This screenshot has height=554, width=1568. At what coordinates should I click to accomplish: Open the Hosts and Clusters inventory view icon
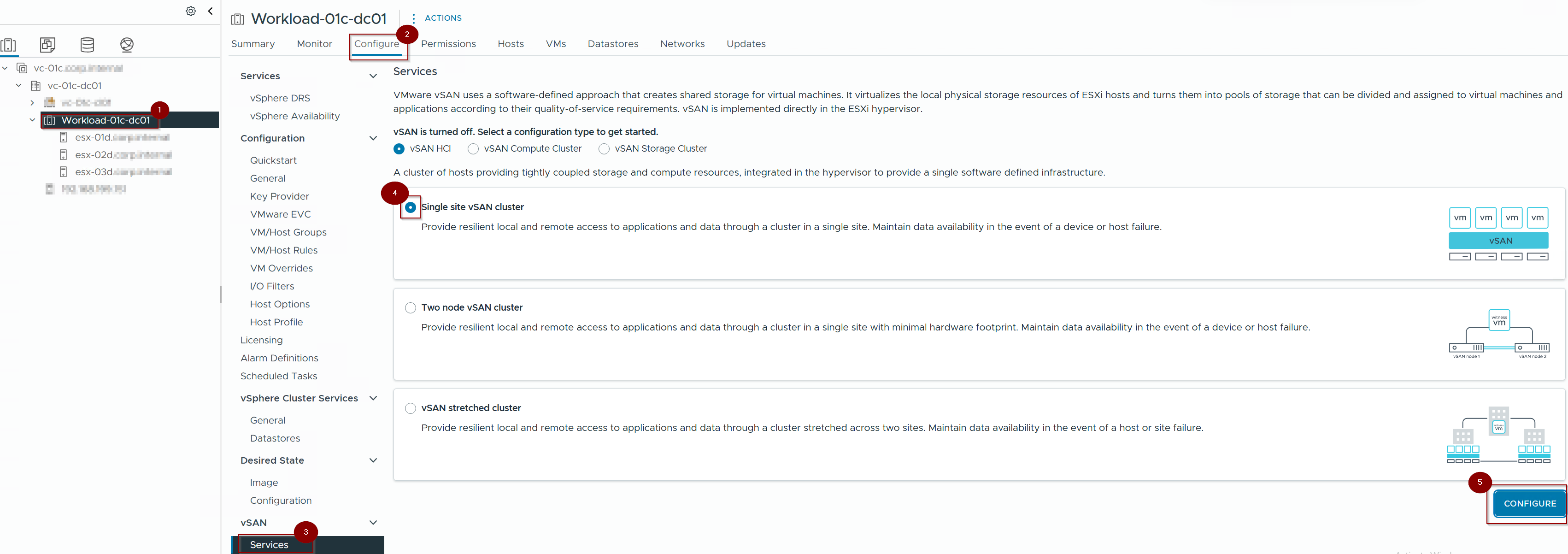(x=8, y=44)
